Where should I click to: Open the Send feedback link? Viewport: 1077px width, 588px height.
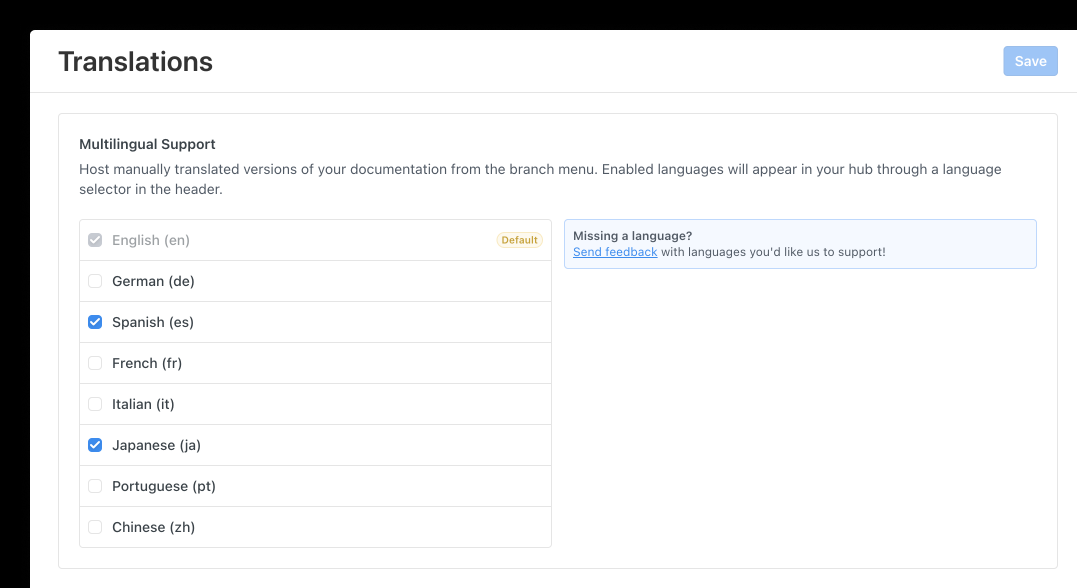click(614, 252)
